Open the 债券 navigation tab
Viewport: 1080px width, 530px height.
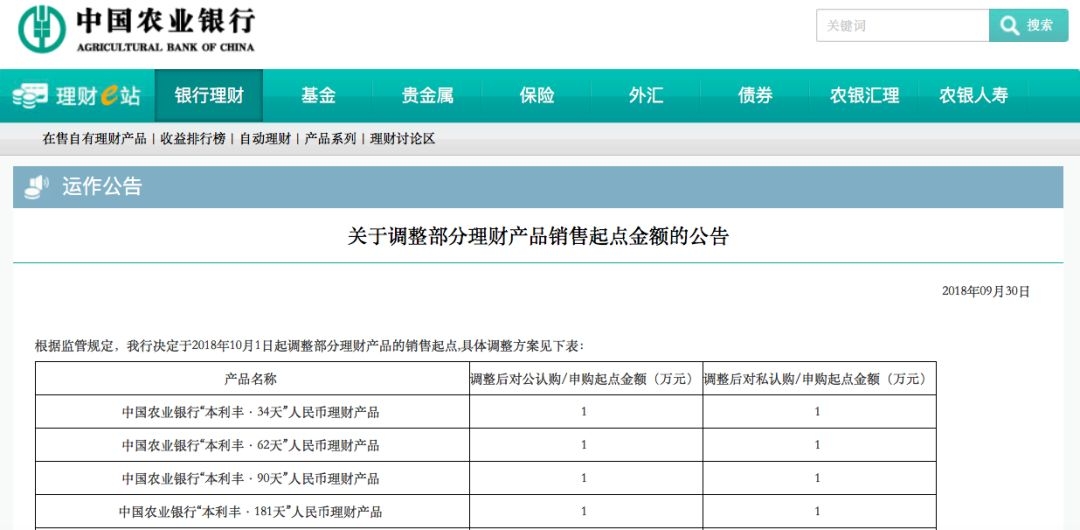[755, 95]
